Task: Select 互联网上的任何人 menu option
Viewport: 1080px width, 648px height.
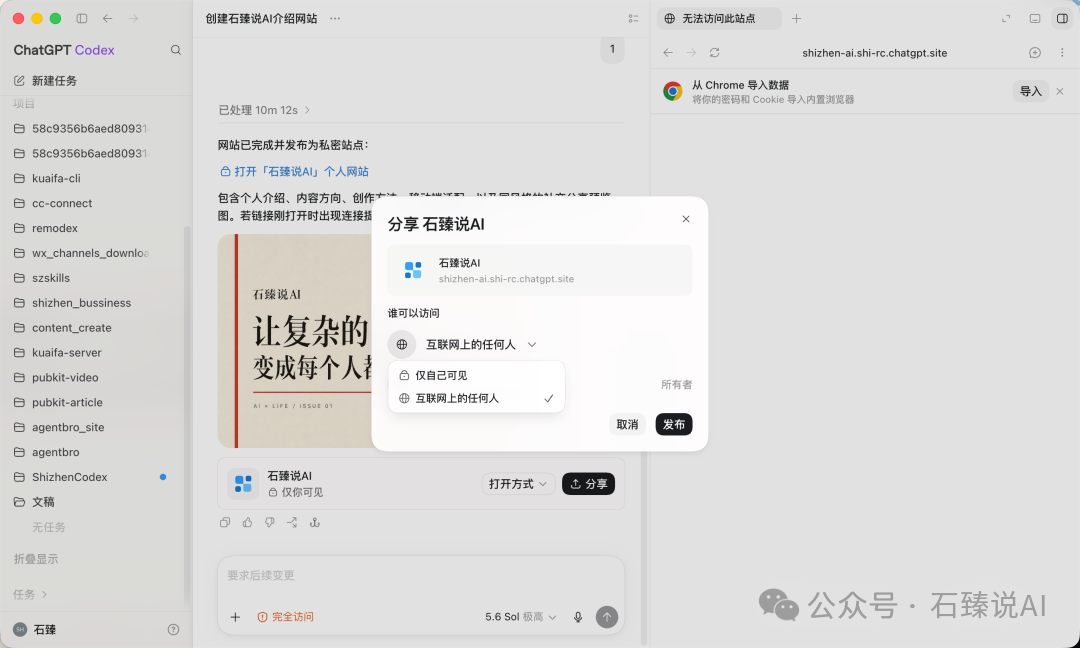Action: coord(477,398)
